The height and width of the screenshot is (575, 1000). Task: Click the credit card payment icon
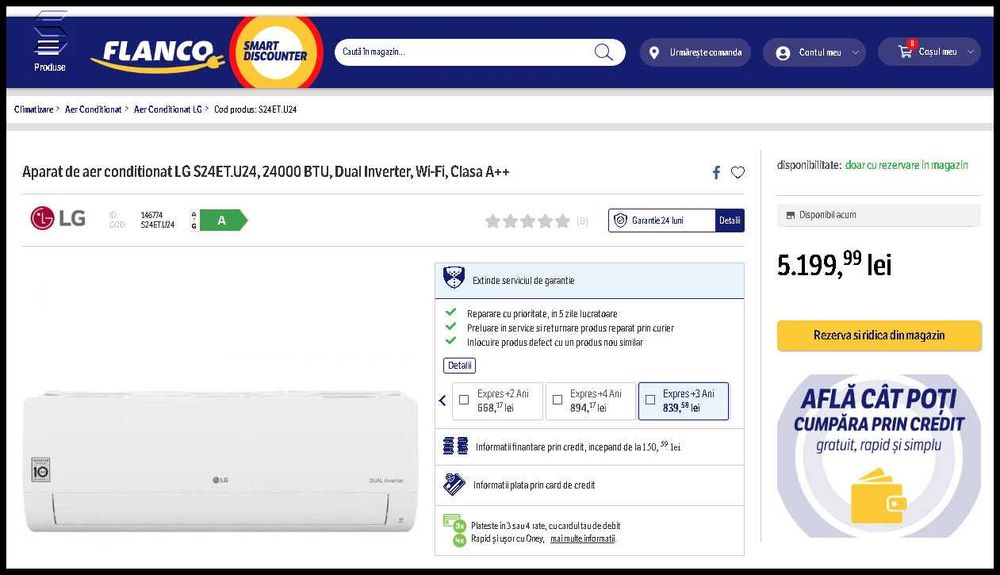454,484
